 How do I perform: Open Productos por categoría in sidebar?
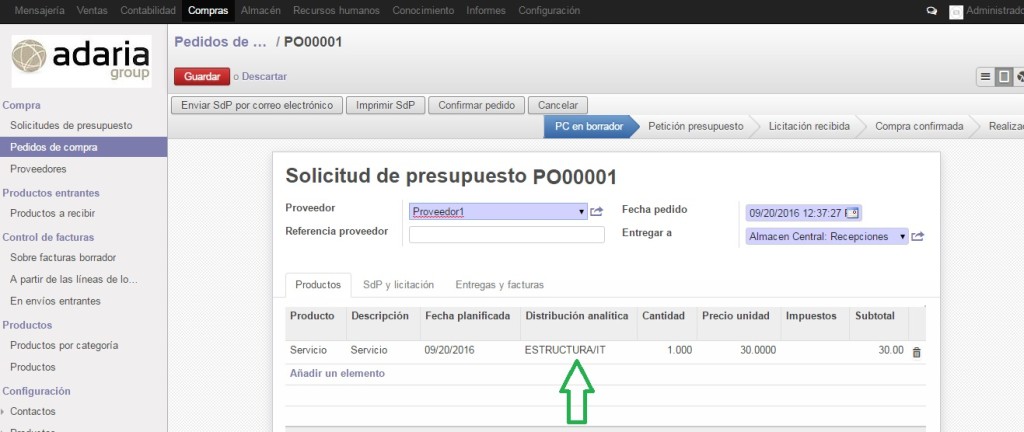[64, 345]
